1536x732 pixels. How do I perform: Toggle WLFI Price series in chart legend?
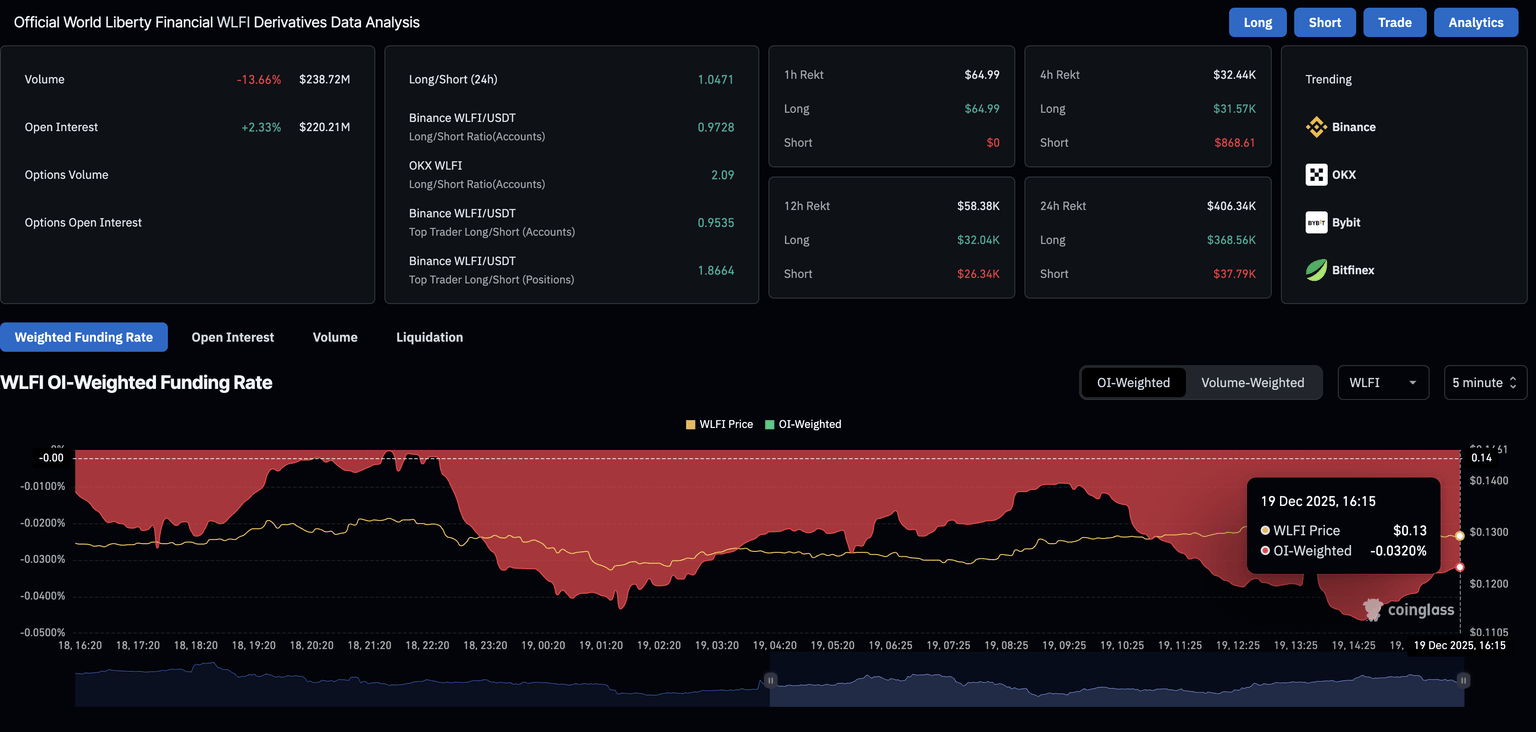[719, 424]
